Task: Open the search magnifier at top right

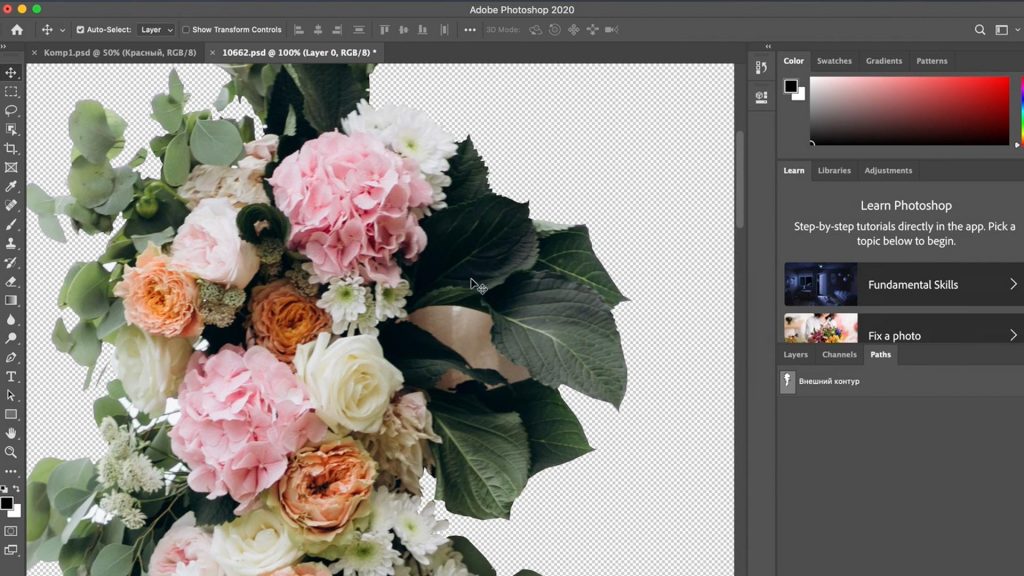Action: tap(980, 30)
